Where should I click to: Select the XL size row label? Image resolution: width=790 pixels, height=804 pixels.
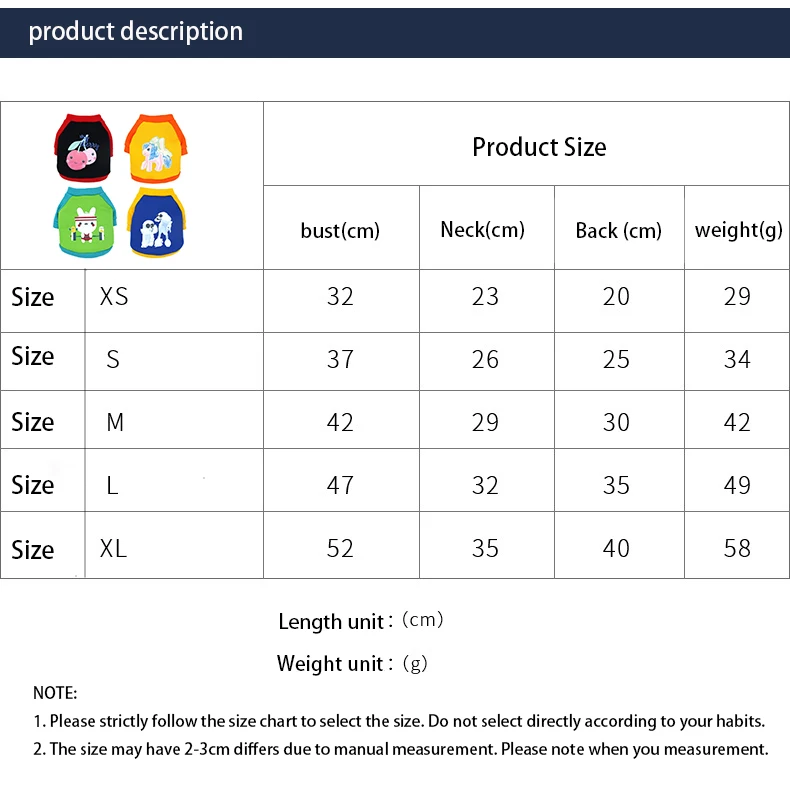[x=114, y=548]
